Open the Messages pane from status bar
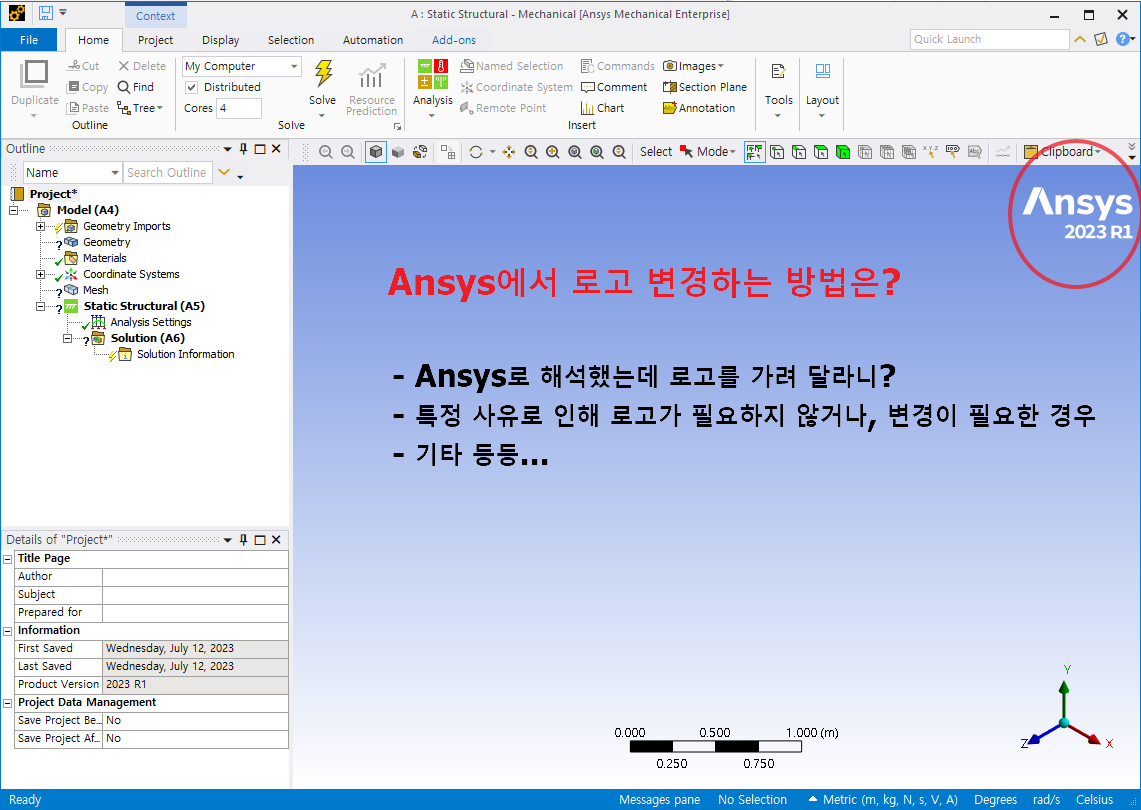1141x810 pixels. click(659, 800)
